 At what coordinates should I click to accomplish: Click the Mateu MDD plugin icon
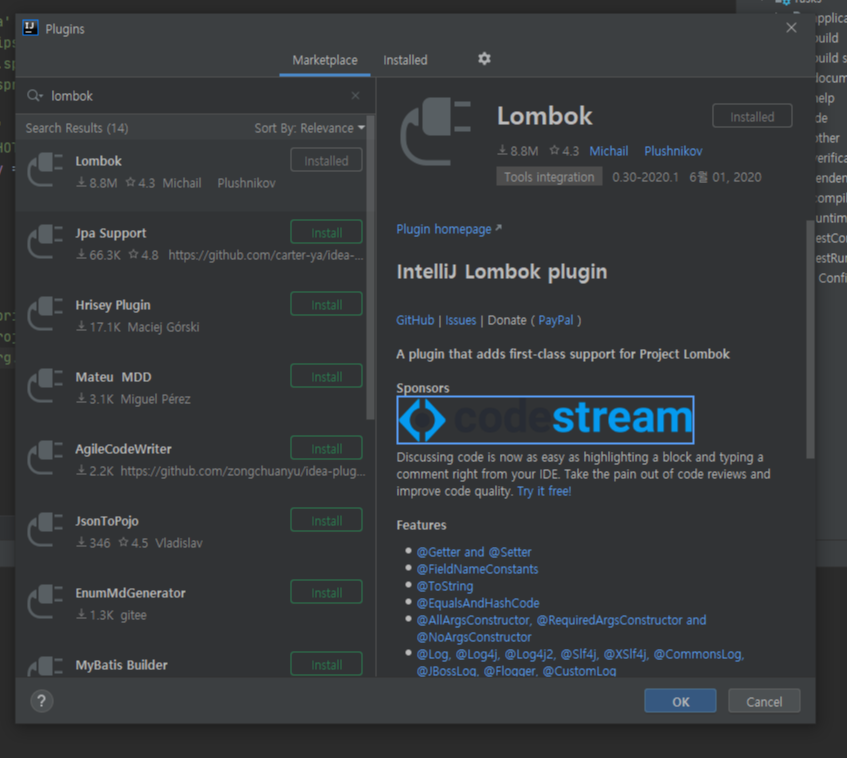click(45, 386)
